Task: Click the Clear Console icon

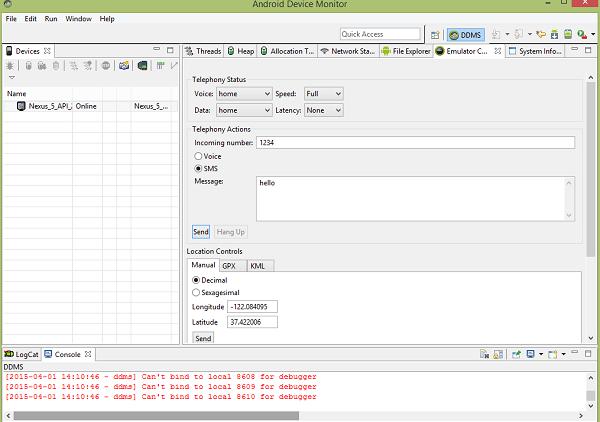Action: [x=484, y=354]
